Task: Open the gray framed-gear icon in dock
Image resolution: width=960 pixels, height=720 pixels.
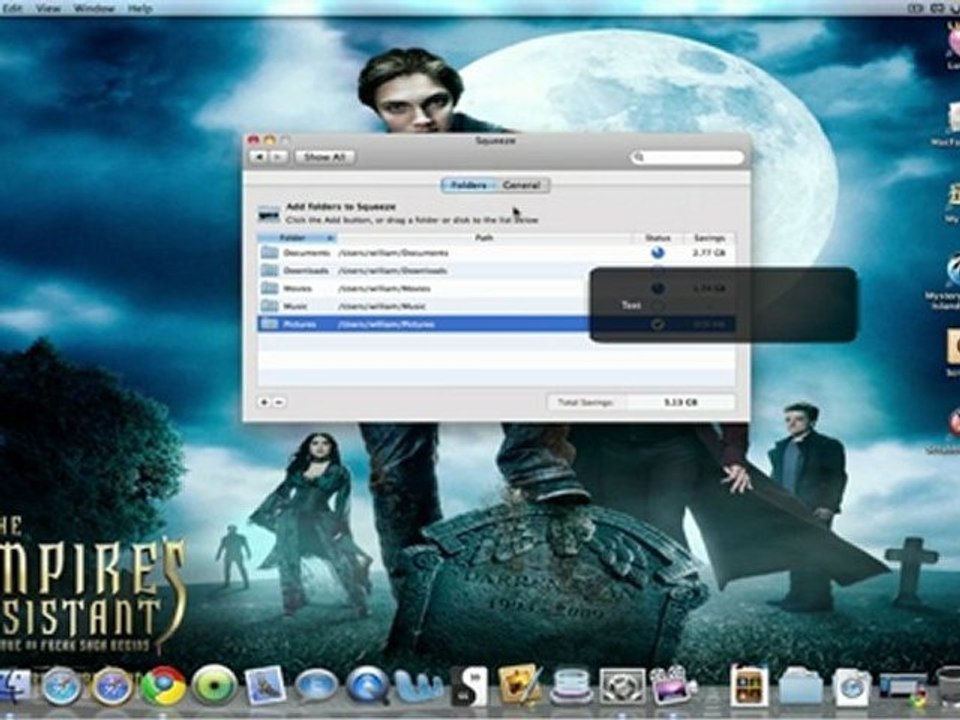Action: (x=622, y=686)
